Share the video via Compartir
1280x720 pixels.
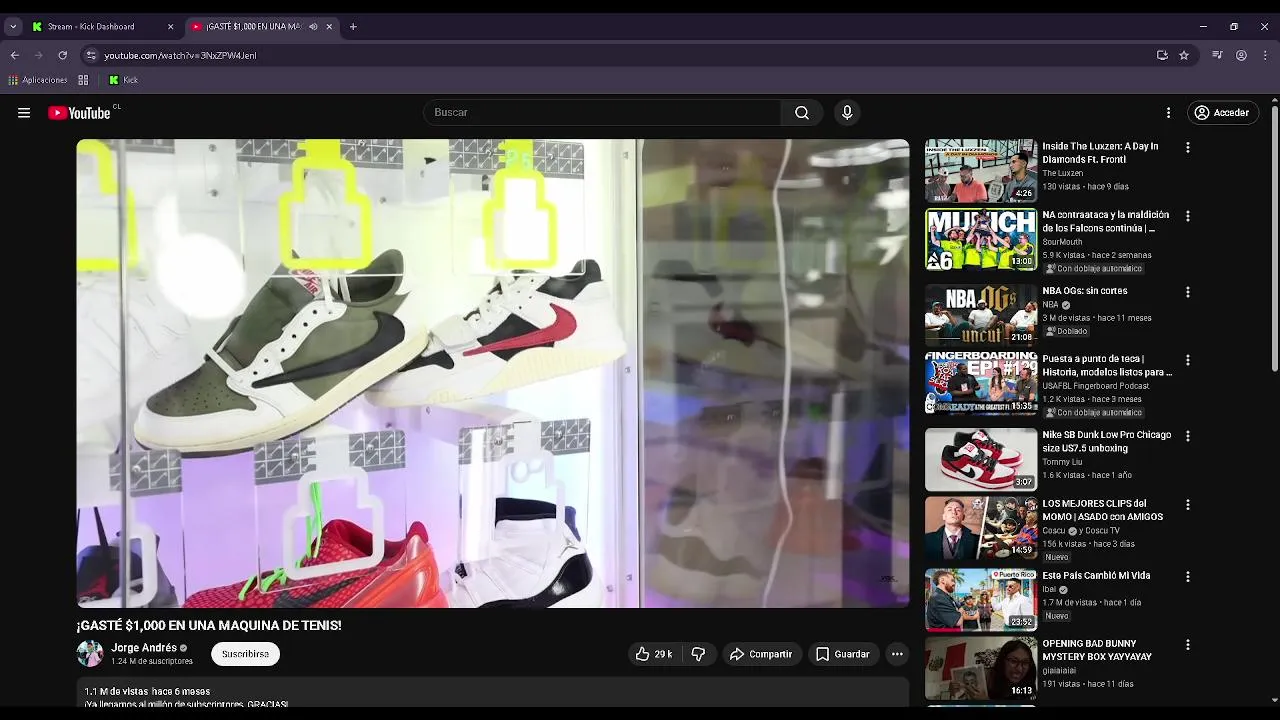761,654
